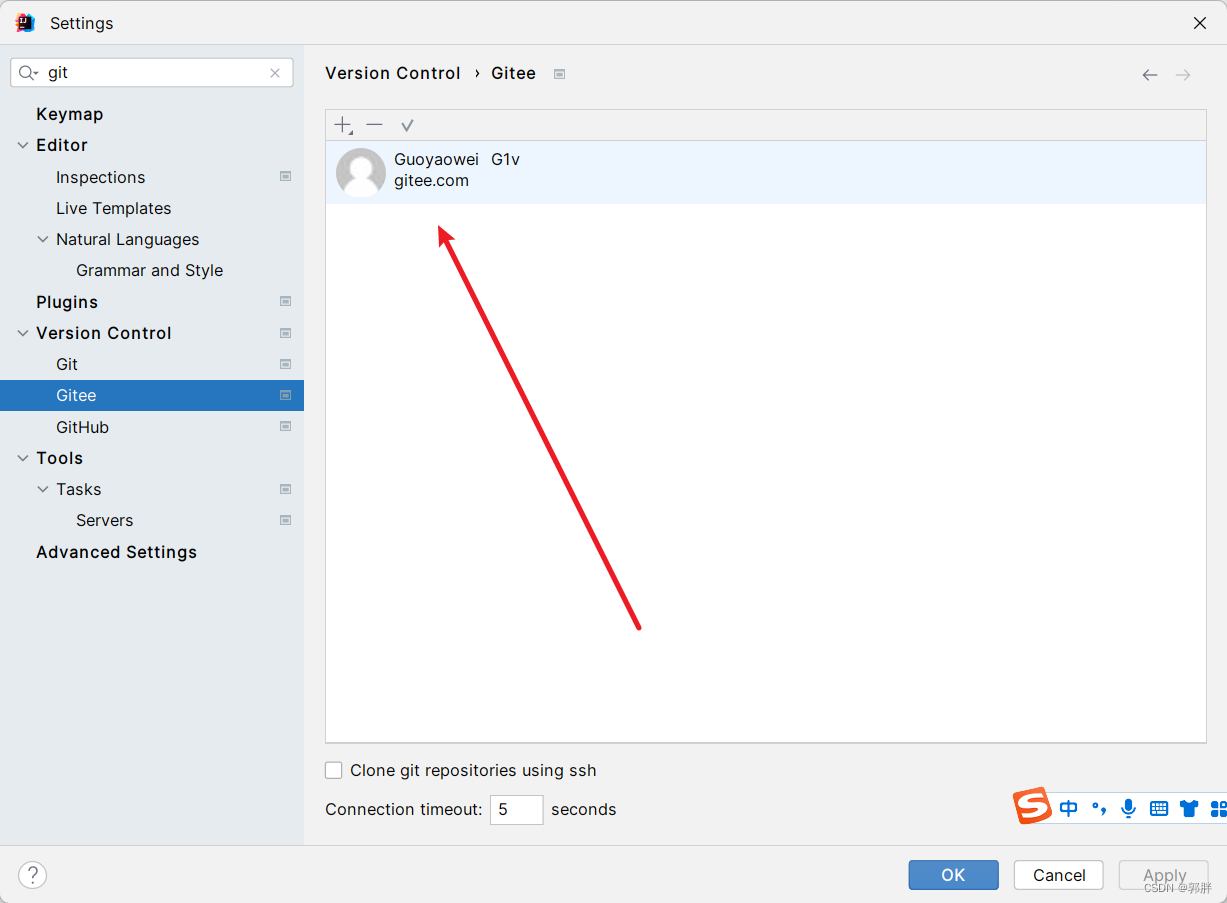Add a new Gitee account
Image resolution: width=1227 pixels, height=903 pixels.
343,125
